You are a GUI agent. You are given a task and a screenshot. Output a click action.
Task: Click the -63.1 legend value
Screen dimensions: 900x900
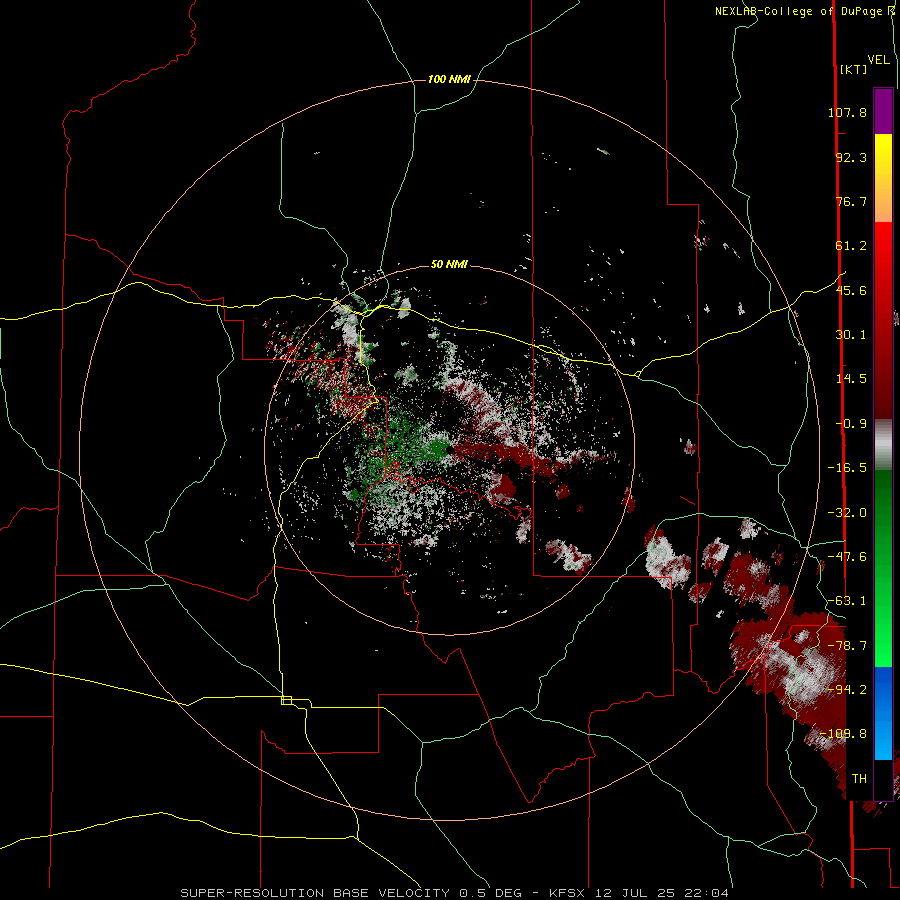pyautogui.click(x=847, y=601)
